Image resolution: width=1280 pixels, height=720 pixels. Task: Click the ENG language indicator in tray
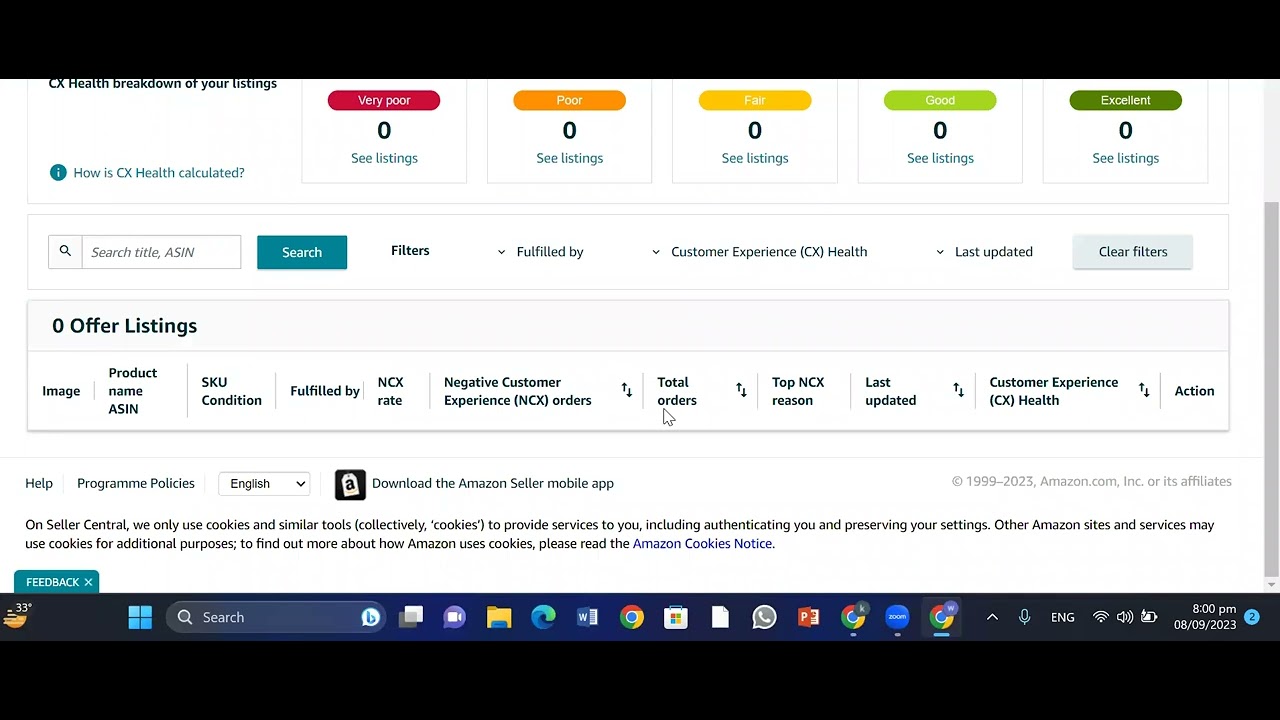click(1063, 617)
